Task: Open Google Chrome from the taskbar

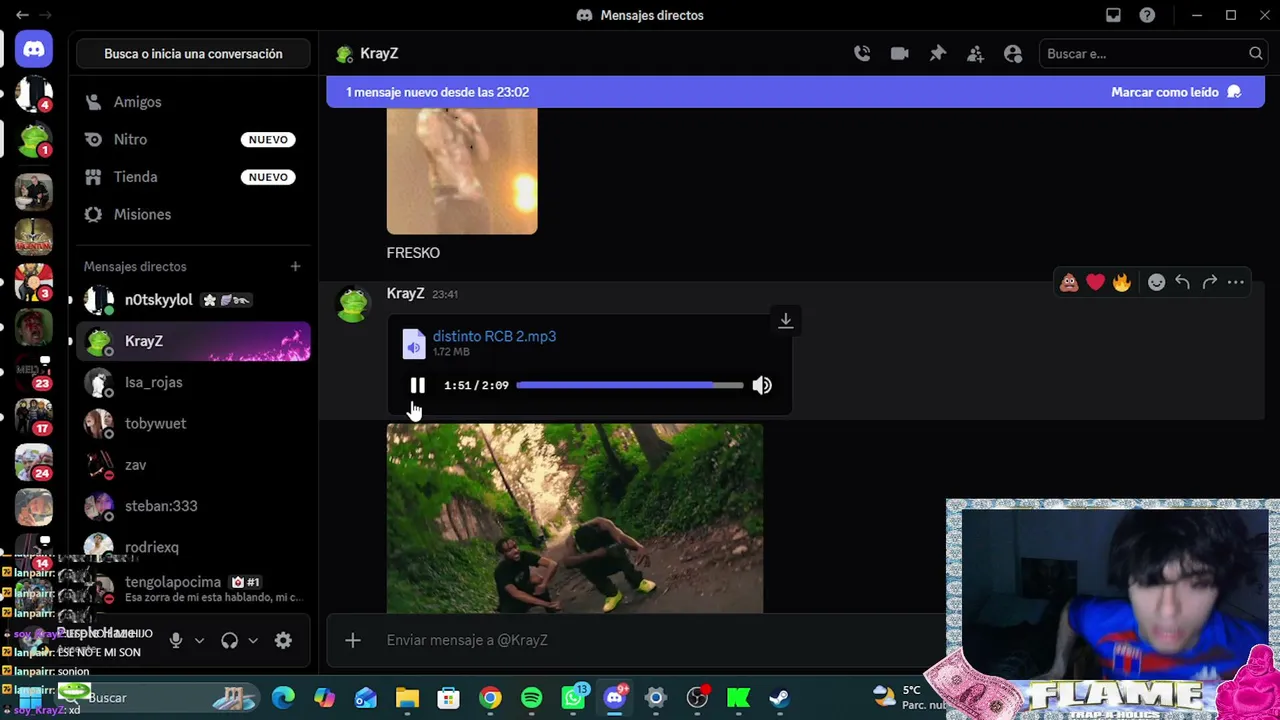Action: click(490, 698)
